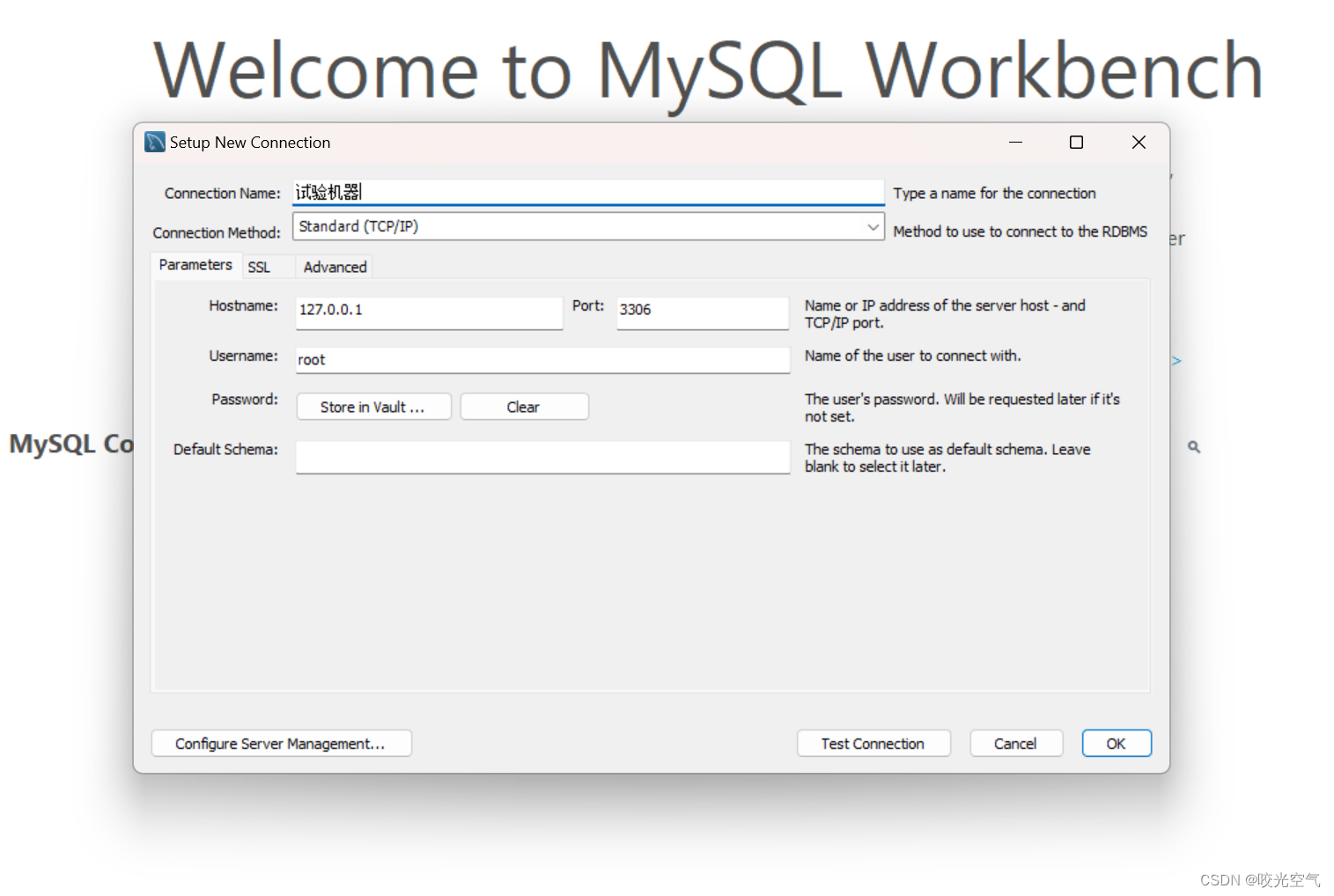Maximize the Setup New Connection dialog

1076,143
